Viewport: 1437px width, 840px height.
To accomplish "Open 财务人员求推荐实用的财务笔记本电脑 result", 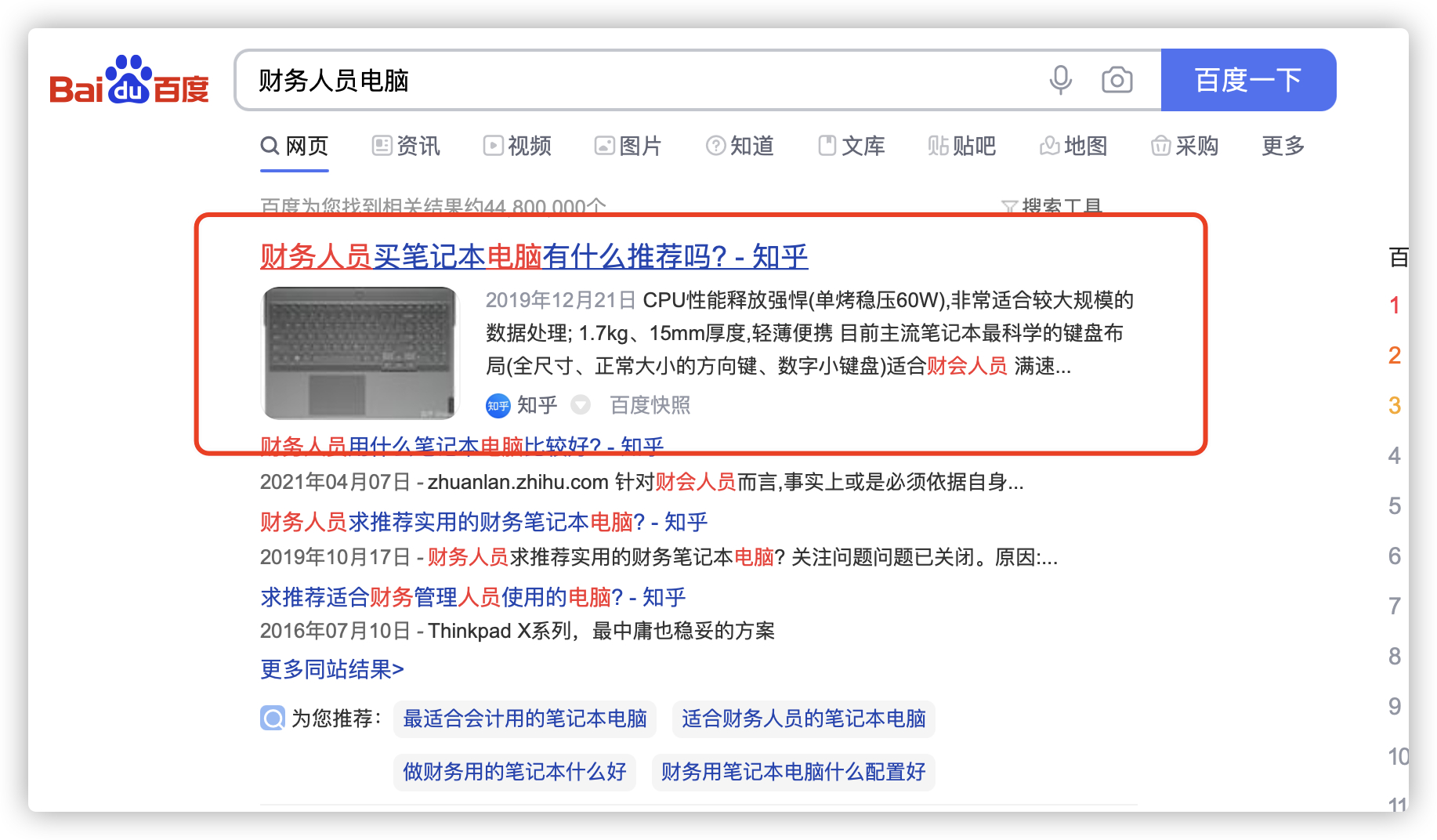I will click(484, 522).
